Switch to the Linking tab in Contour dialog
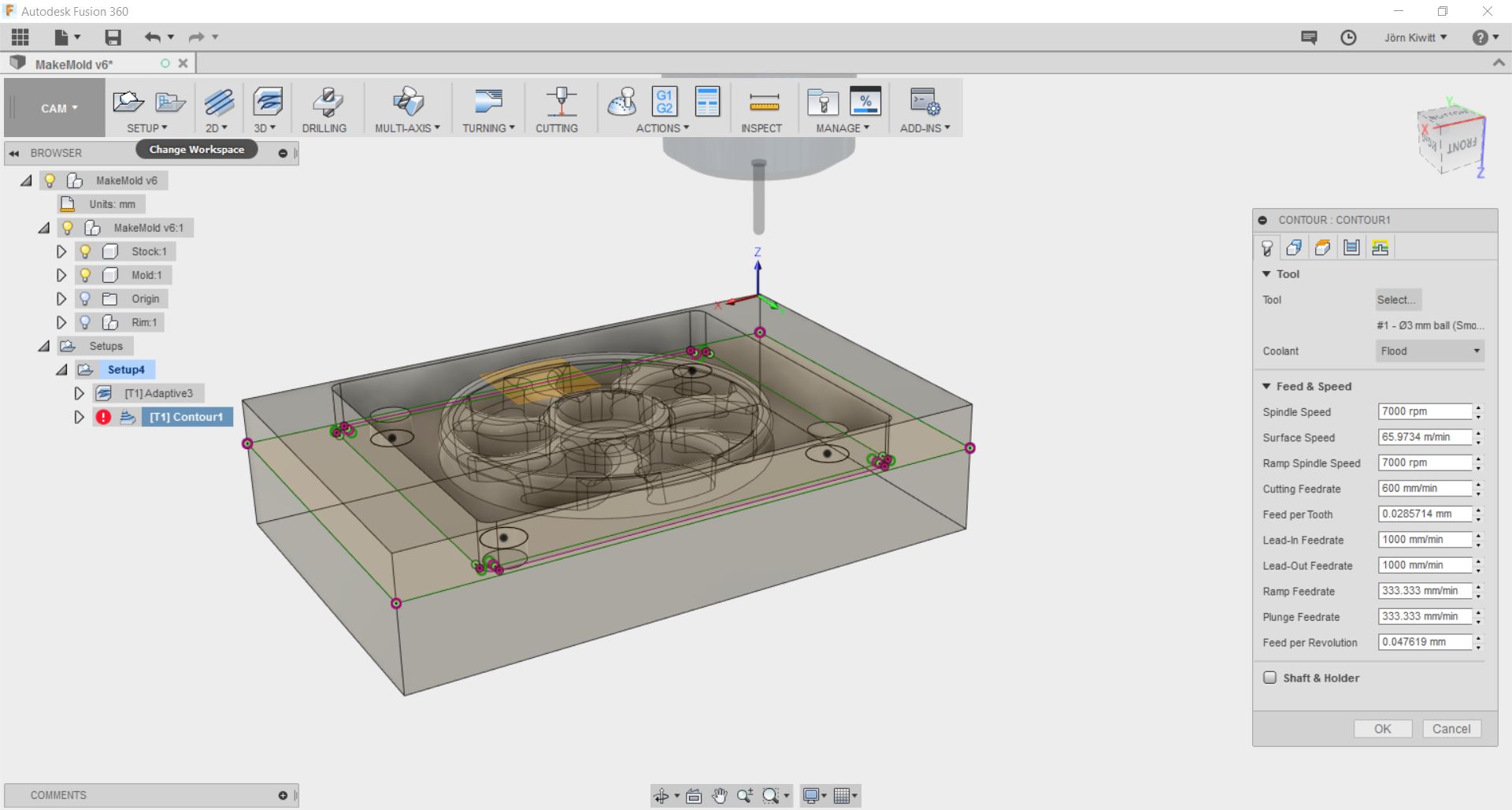 pyautogui.click(x=1380, y=248)
